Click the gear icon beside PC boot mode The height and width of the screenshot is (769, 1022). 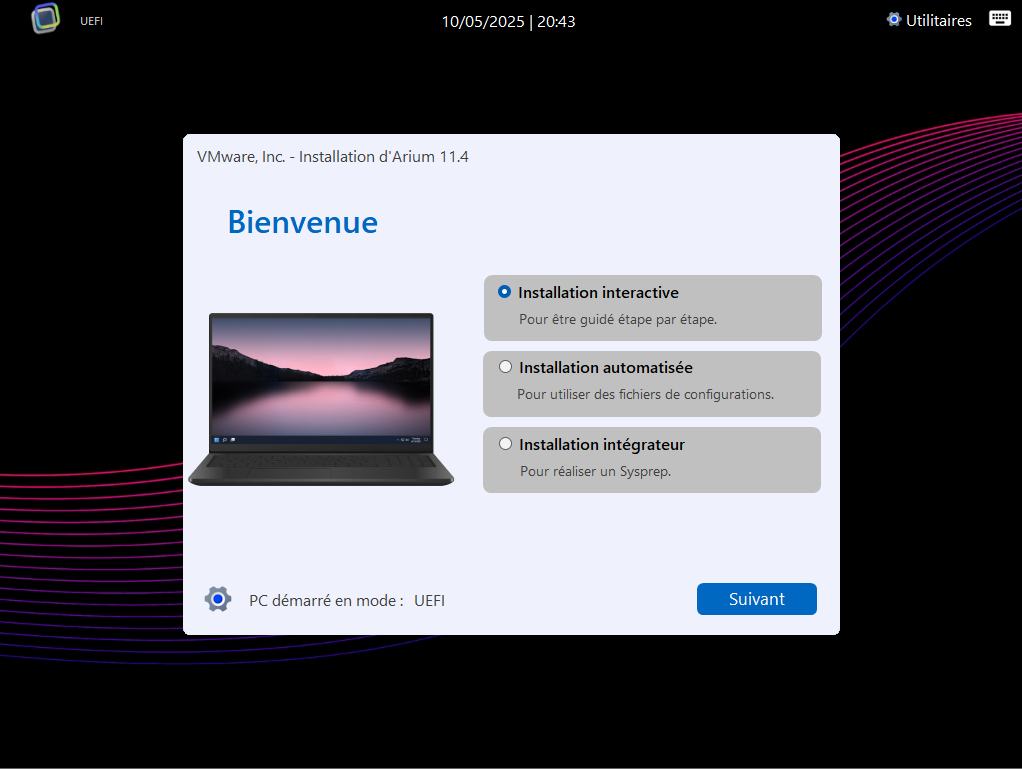click(x=218, y=599)
